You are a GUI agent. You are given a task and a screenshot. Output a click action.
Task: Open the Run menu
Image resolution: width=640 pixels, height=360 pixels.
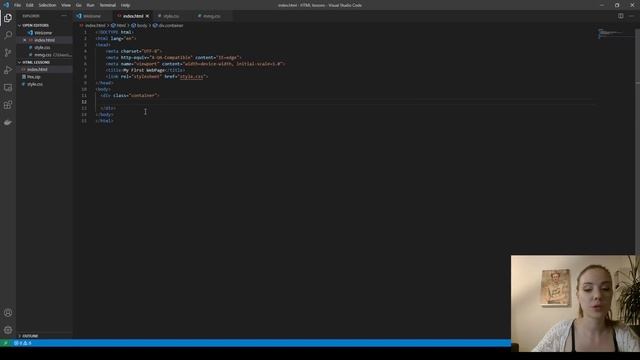tap(91, 5)
